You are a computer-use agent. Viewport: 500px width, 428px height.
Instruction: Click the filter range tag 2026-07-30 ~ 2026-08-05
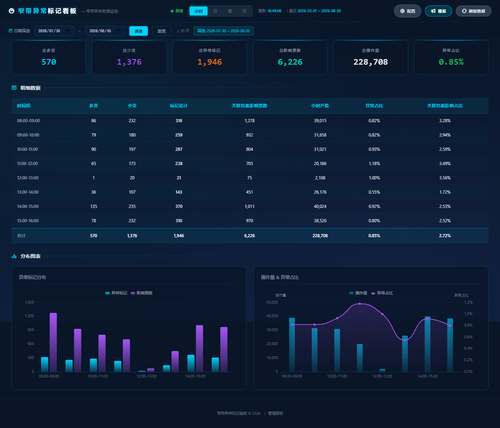[223, 31]
